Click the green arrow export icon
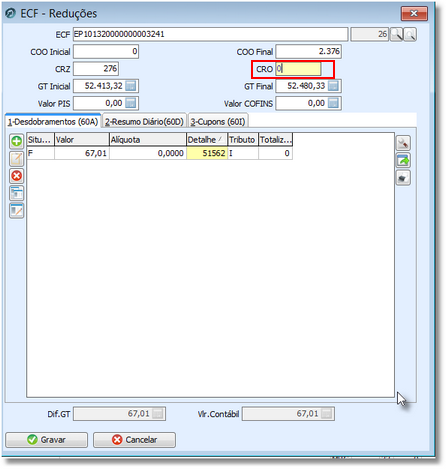Screen dimensions: 446x469 click(x=403, y=160)
